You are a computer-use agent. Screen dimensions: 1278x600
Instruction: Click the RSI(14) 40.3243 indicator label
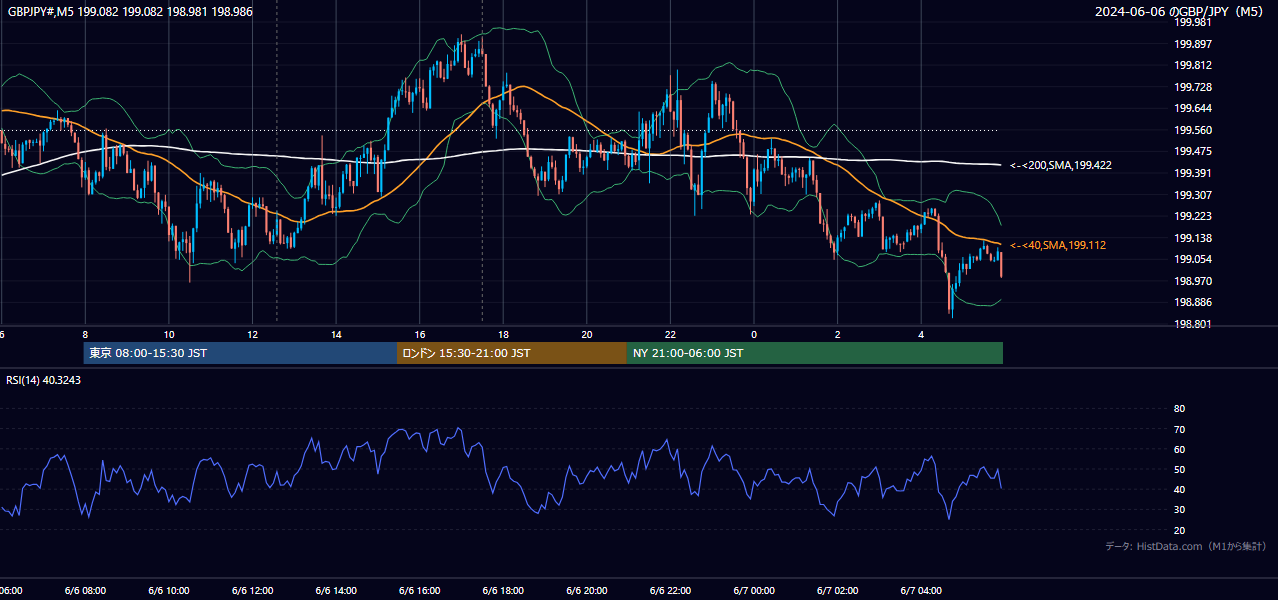pos(44,380)
